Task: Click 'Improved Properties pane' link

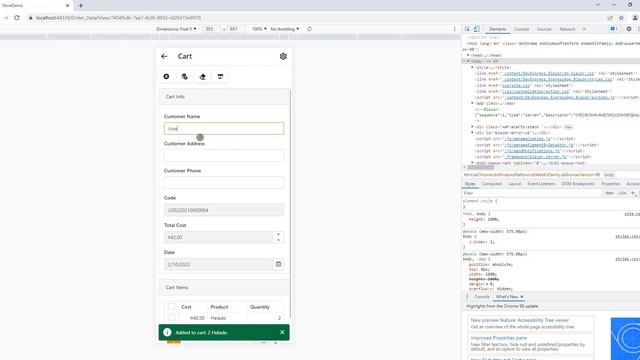Action: (498, 338)
